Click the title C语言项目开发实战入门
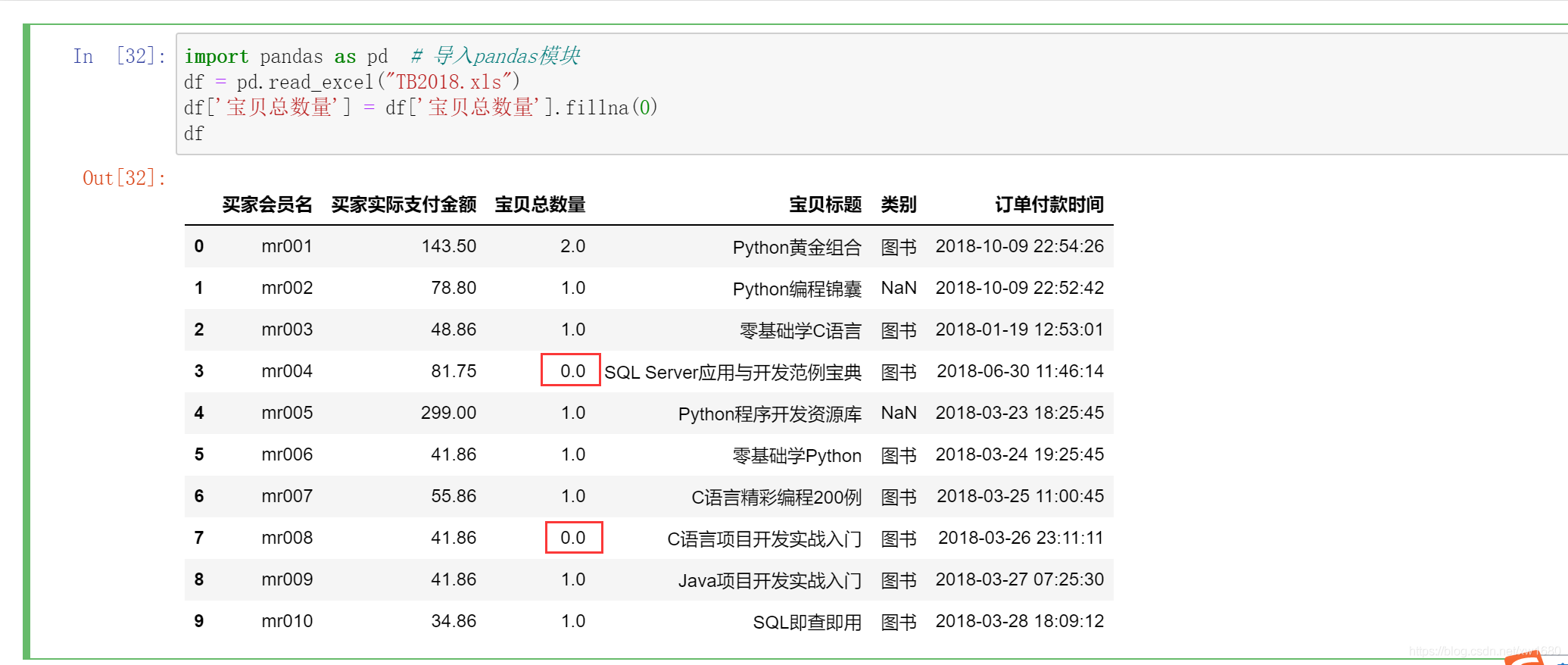 pos(765,539)
